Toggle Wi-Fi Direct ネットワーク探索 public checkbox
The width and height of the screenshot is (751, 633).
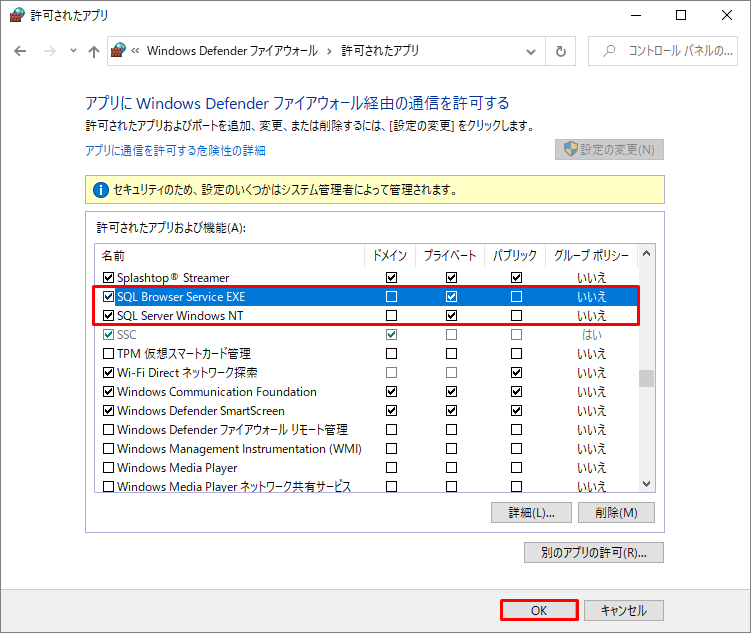[516, 373]
